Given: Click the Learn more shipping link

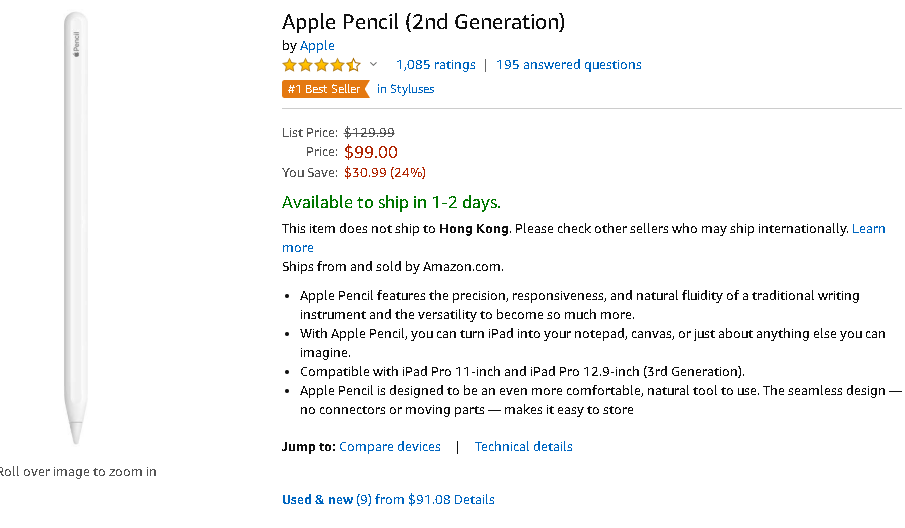Looking at the screenshot, I should click(x=868, y=229).
